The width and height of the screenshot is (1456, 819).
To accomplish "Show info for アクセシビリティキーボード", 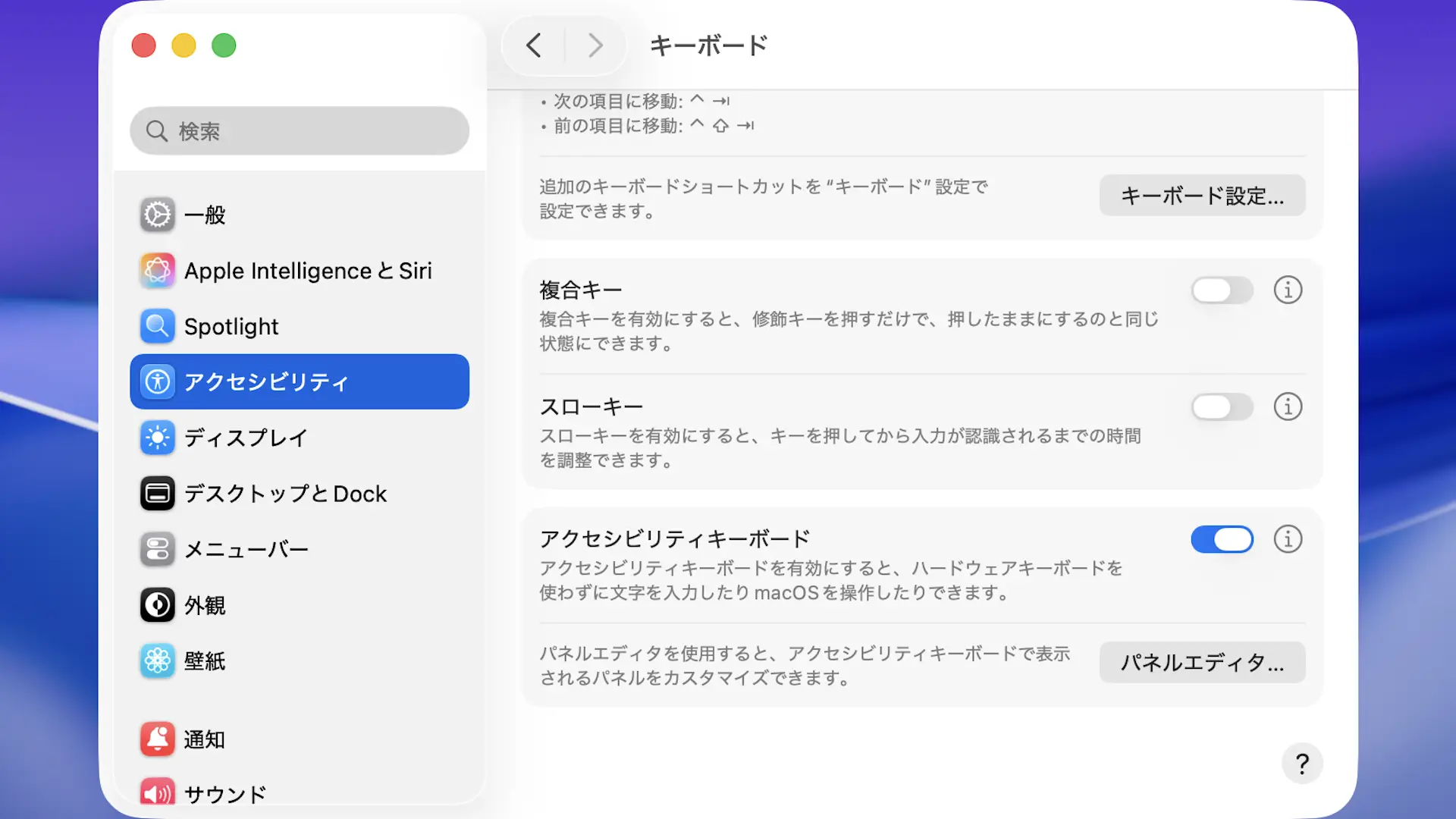I will [1288, 539].
